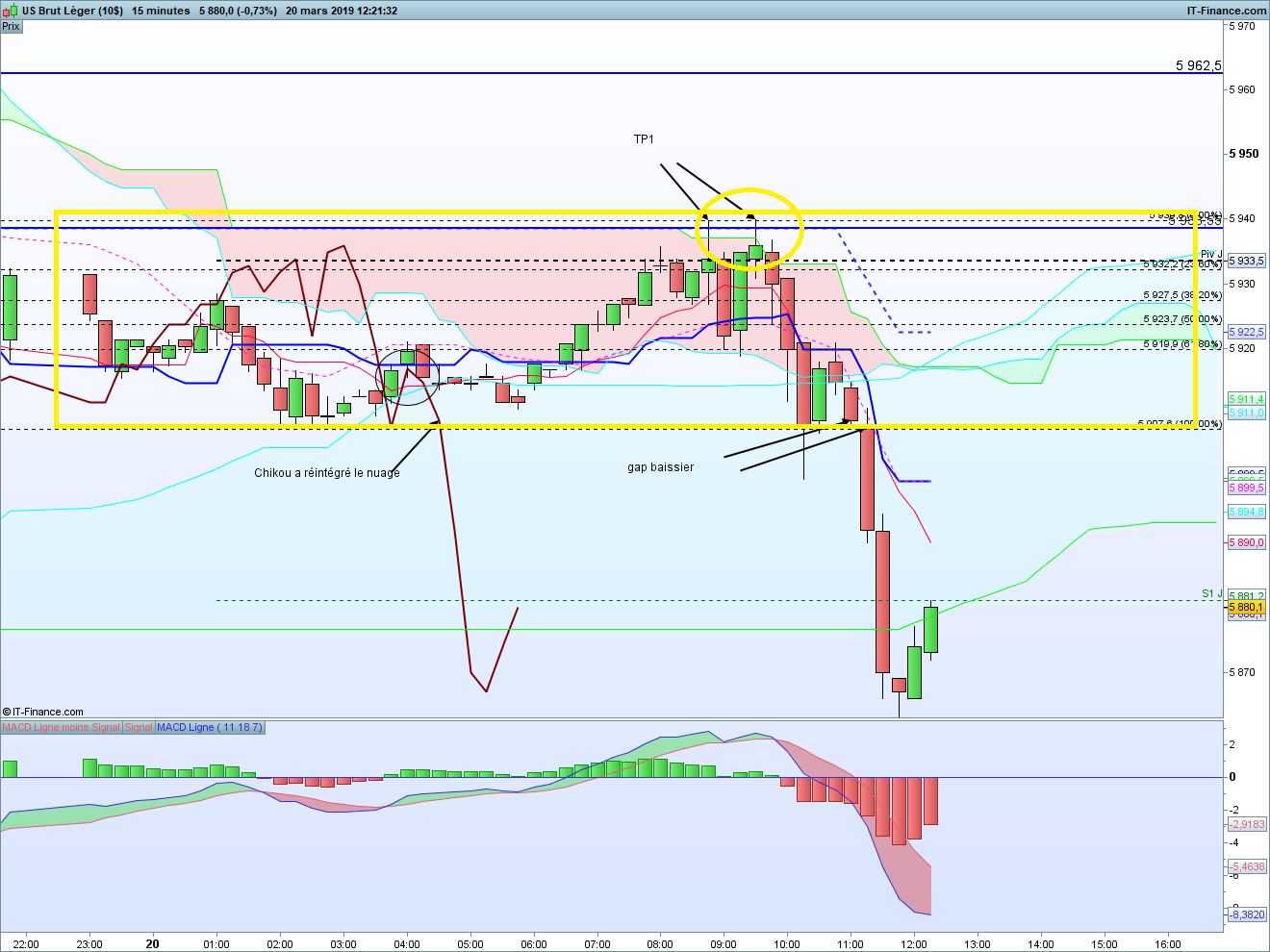
Task: Click the bold 5 950 price axis label
Action: click(1244, 154)
